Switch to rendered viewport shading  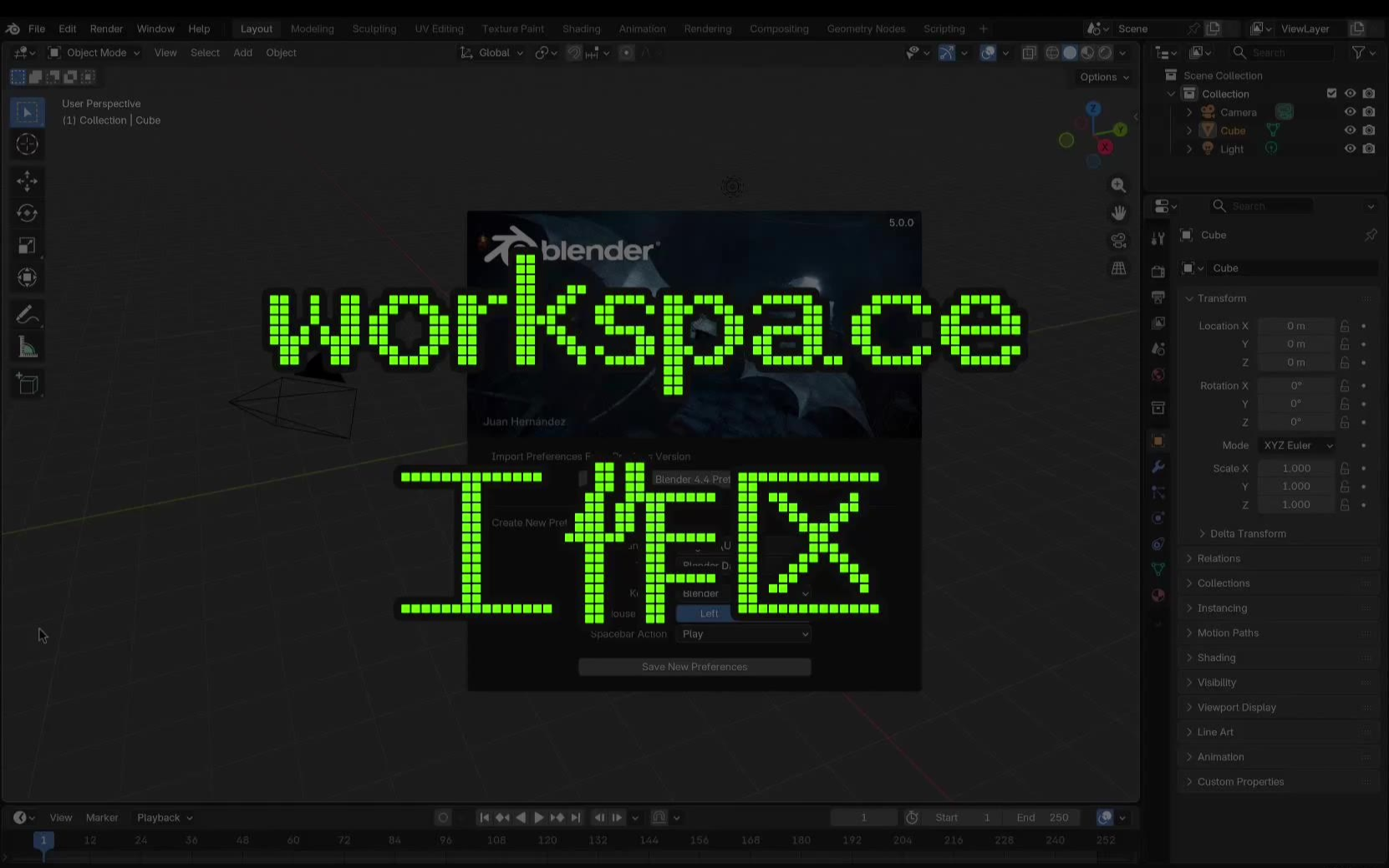pos(1105,53)
